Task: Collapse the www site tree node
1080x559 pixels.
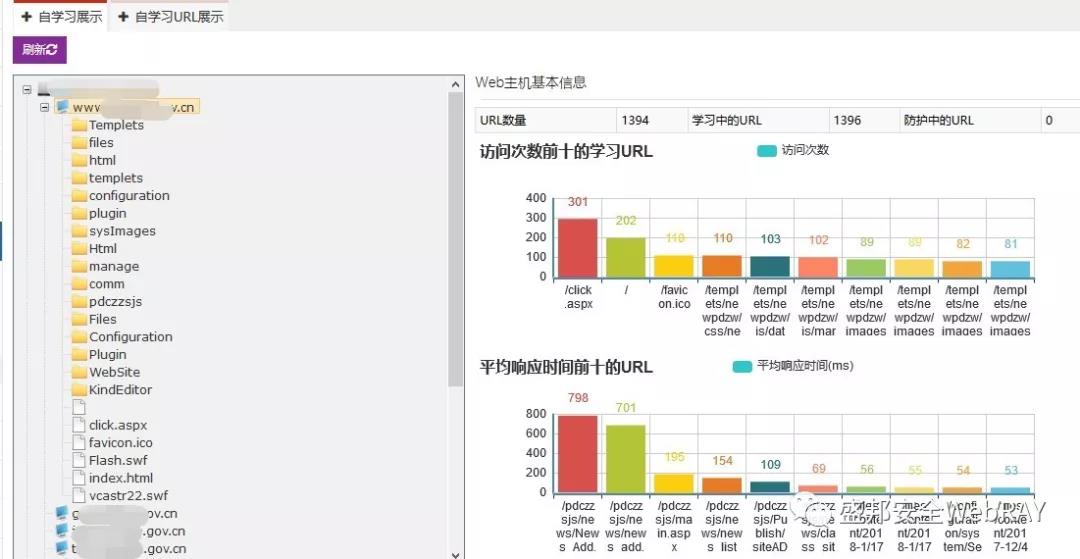Action: click(x=44, y=106)
